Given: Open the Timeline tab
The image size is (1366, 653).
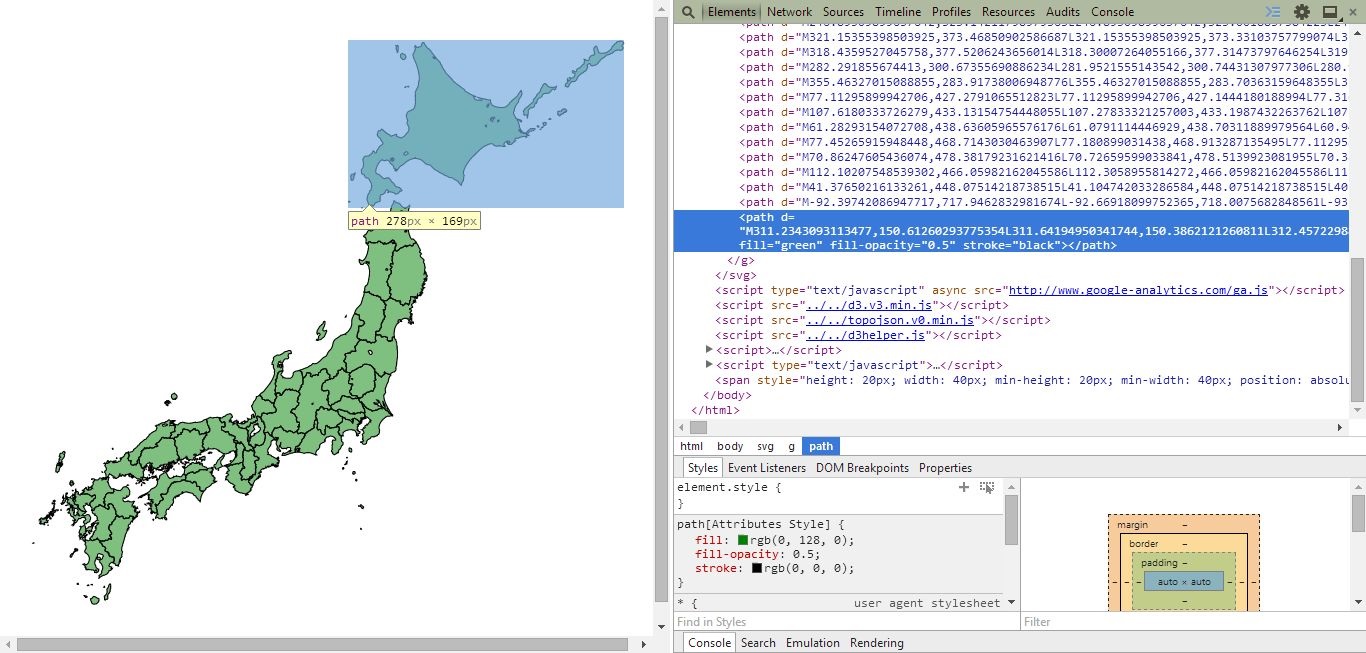Looking at the screenshot, I should [x=898, y=12].
